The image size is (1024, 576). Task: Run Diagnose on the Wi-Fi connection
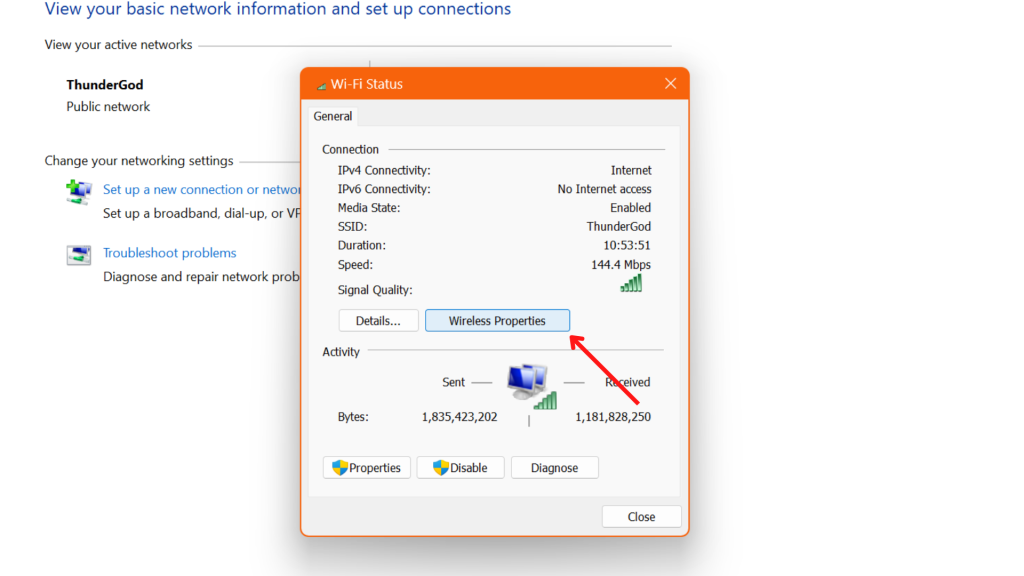pyautogui.click(x=554, y=468)
